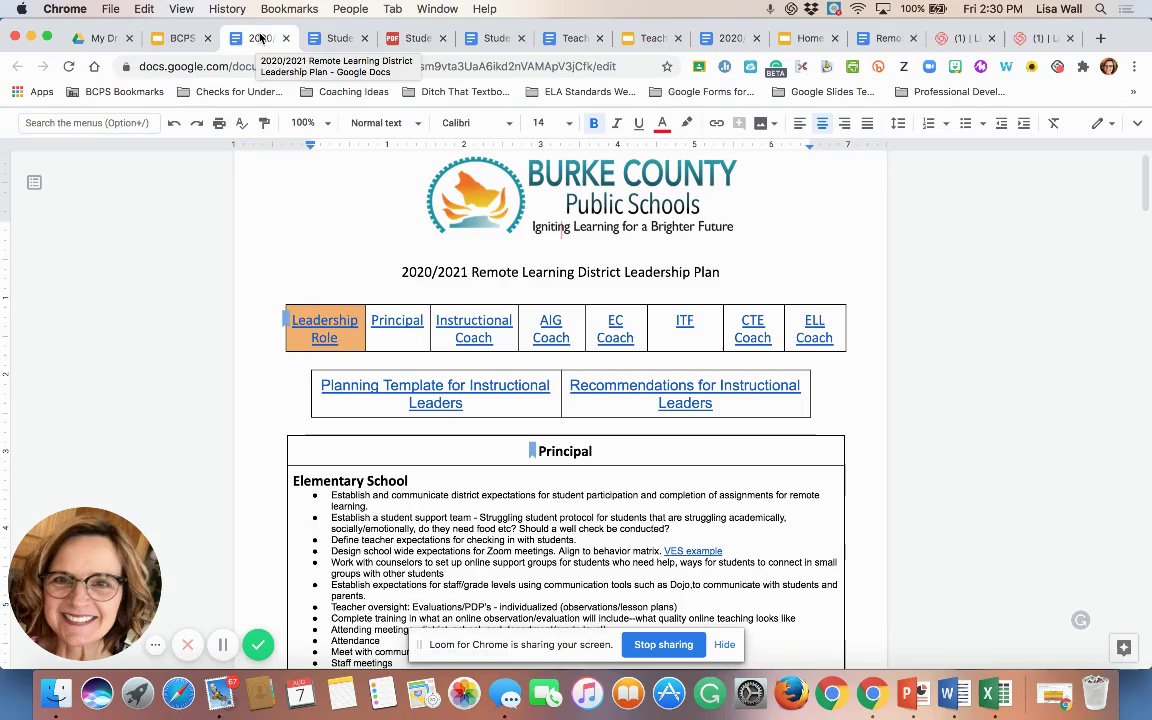Follow the Leadership Role link
Screen dimensions: 1152x720
coord(325,329)
